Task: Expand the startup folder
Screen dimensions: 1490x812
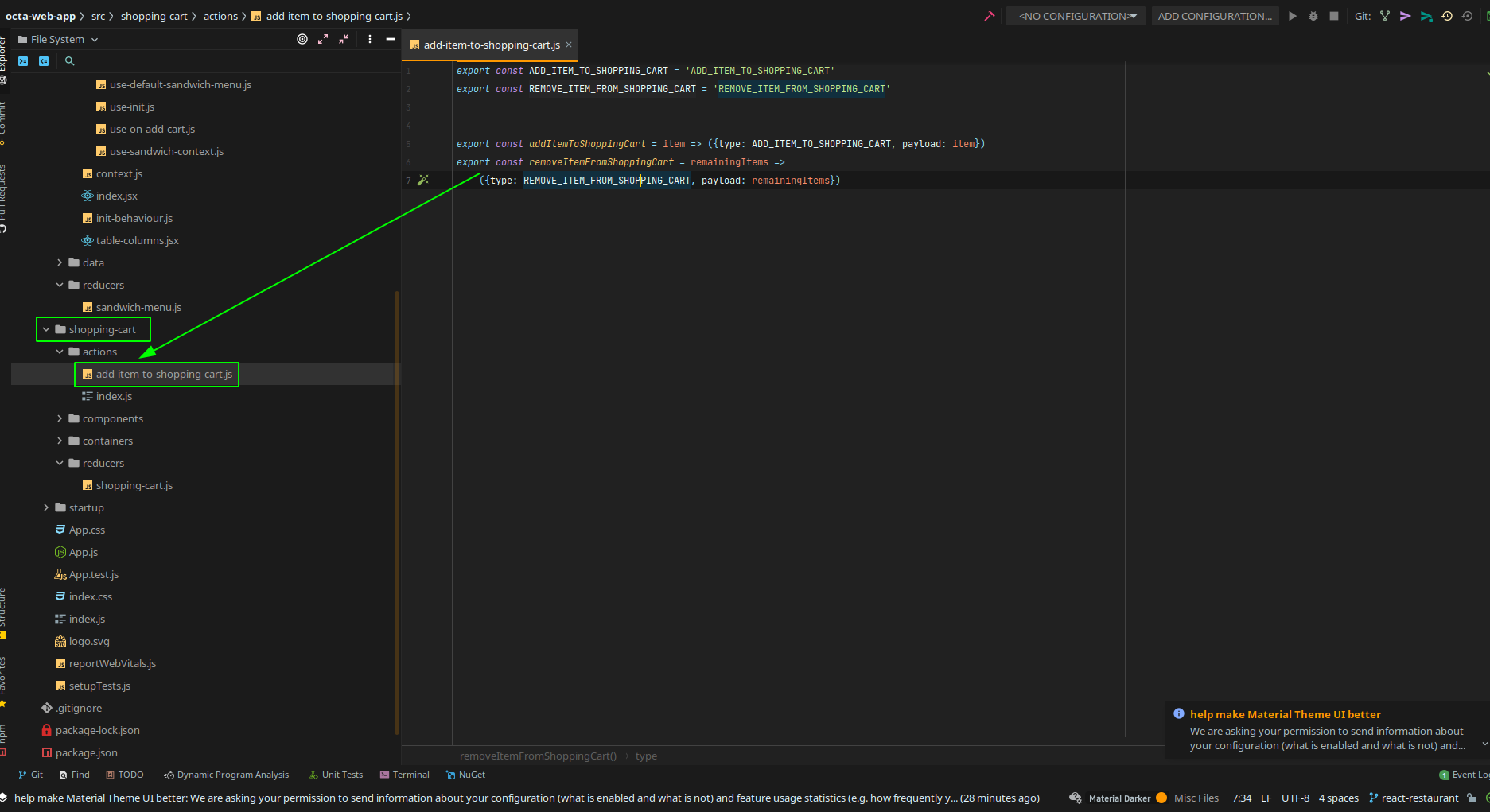Action: pos(46,507)
